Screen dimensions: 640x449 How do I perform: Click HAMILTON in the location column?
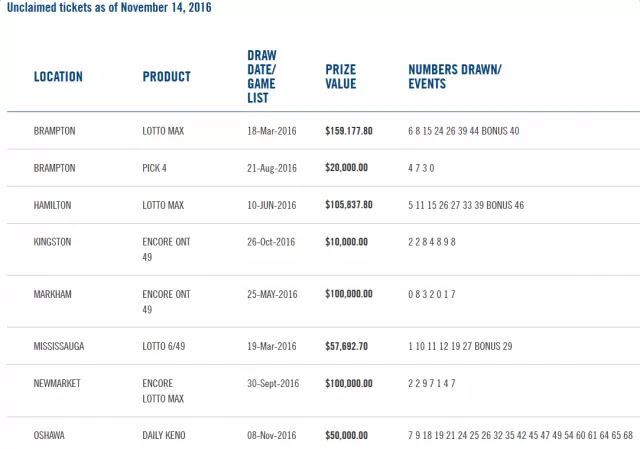pyautogui.click(x=52, y=205)
